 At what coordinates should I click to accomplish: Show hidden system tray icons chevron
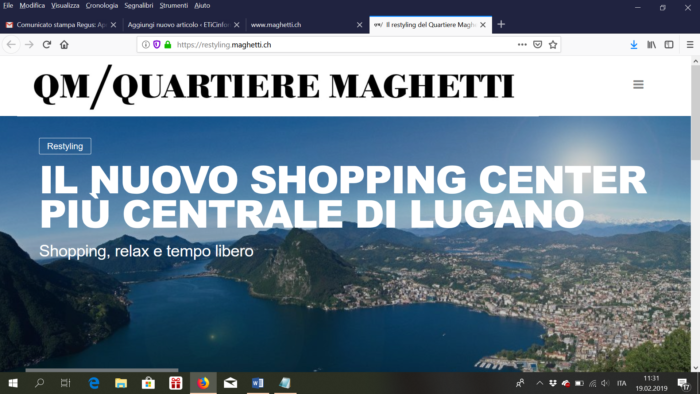(x=539, y=383)
